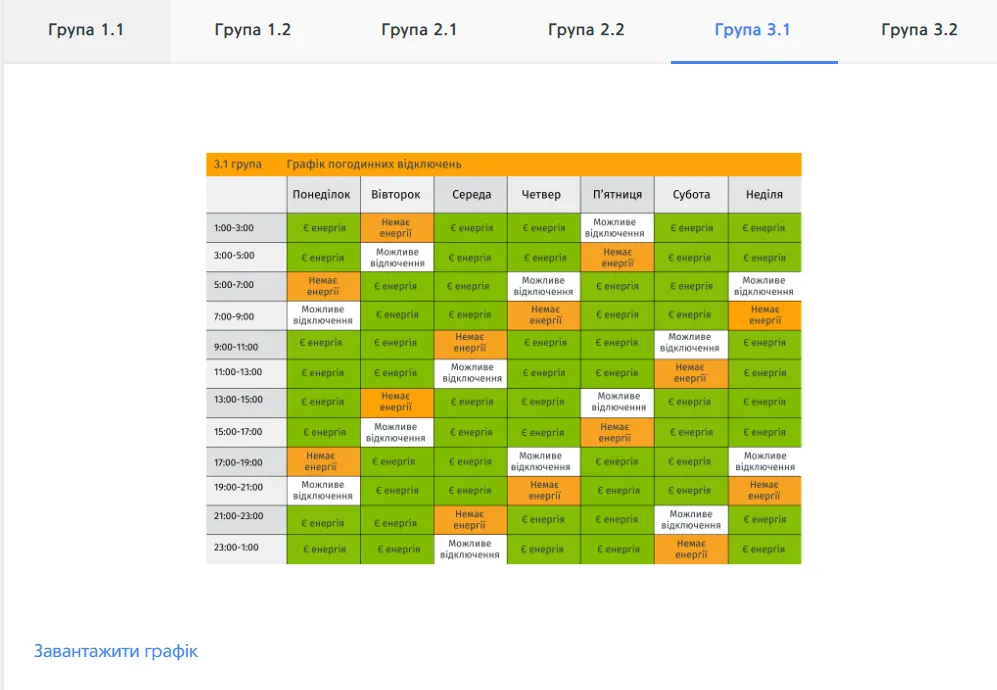The image size is (997, 690).
Task: Select the П'ятниця column header
Action: pyautogui.click(x=617, y=195)
